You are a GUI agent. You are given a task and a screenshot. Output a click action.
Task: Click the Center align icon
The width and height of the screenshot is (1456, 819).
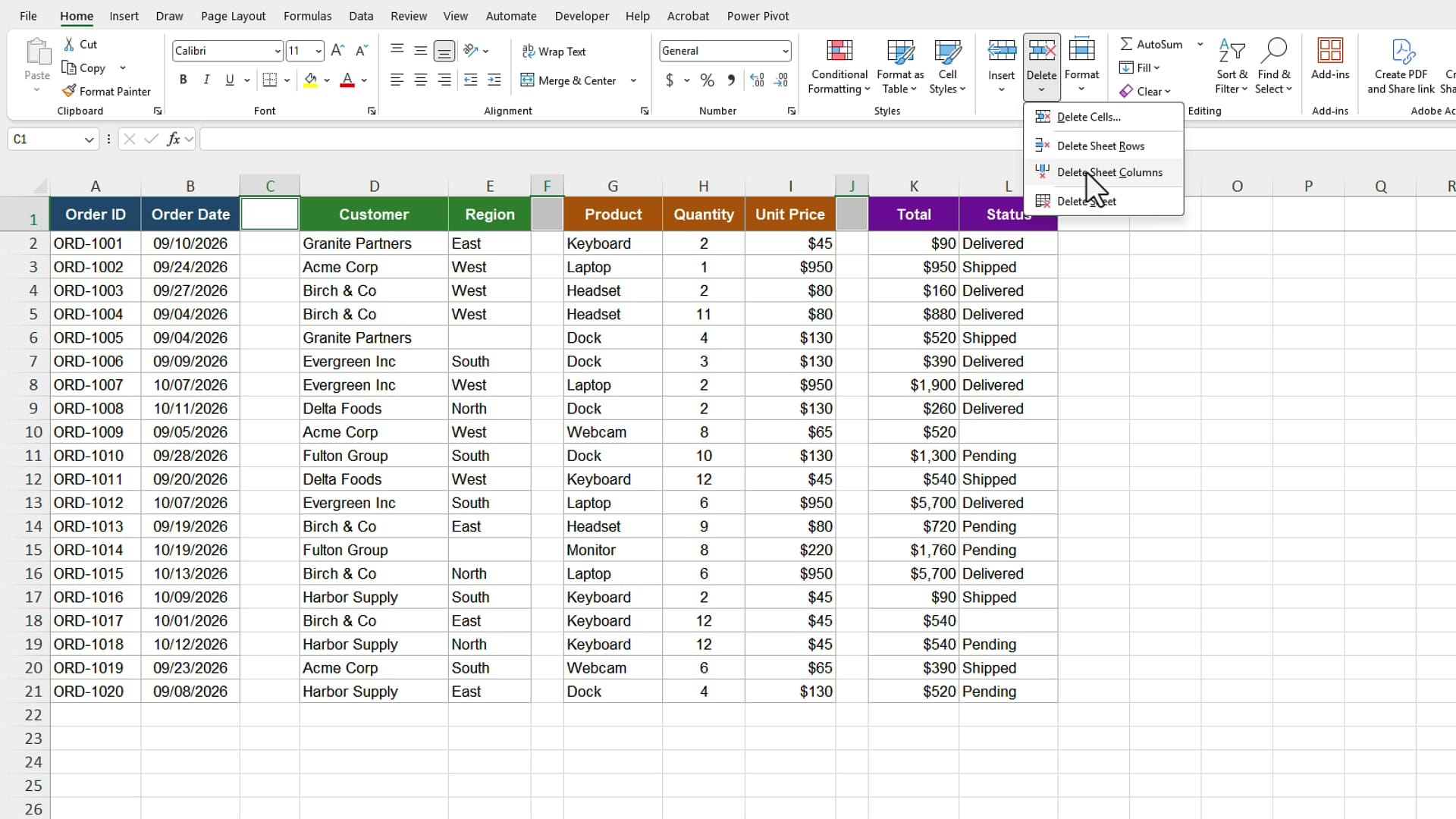tap(421, 80)
